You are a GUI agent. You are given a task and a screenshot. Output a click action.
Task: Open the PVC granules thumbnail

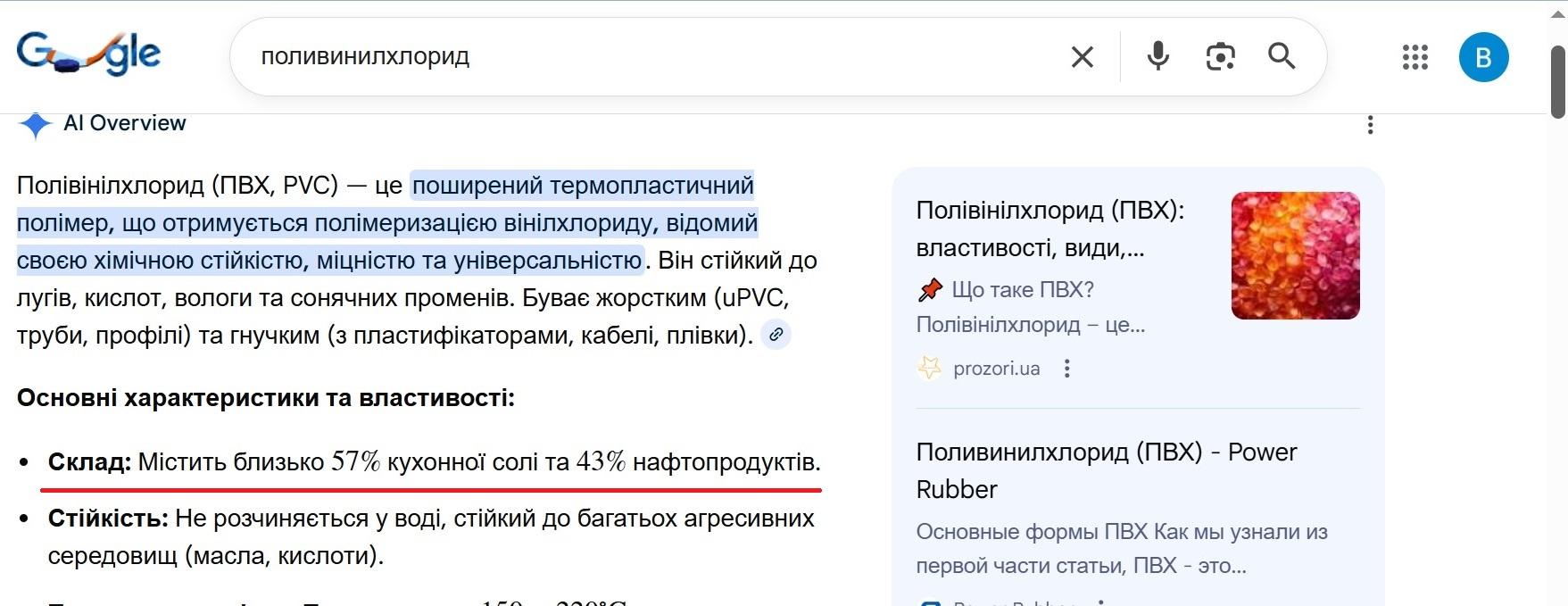(x=1295, y=255)
